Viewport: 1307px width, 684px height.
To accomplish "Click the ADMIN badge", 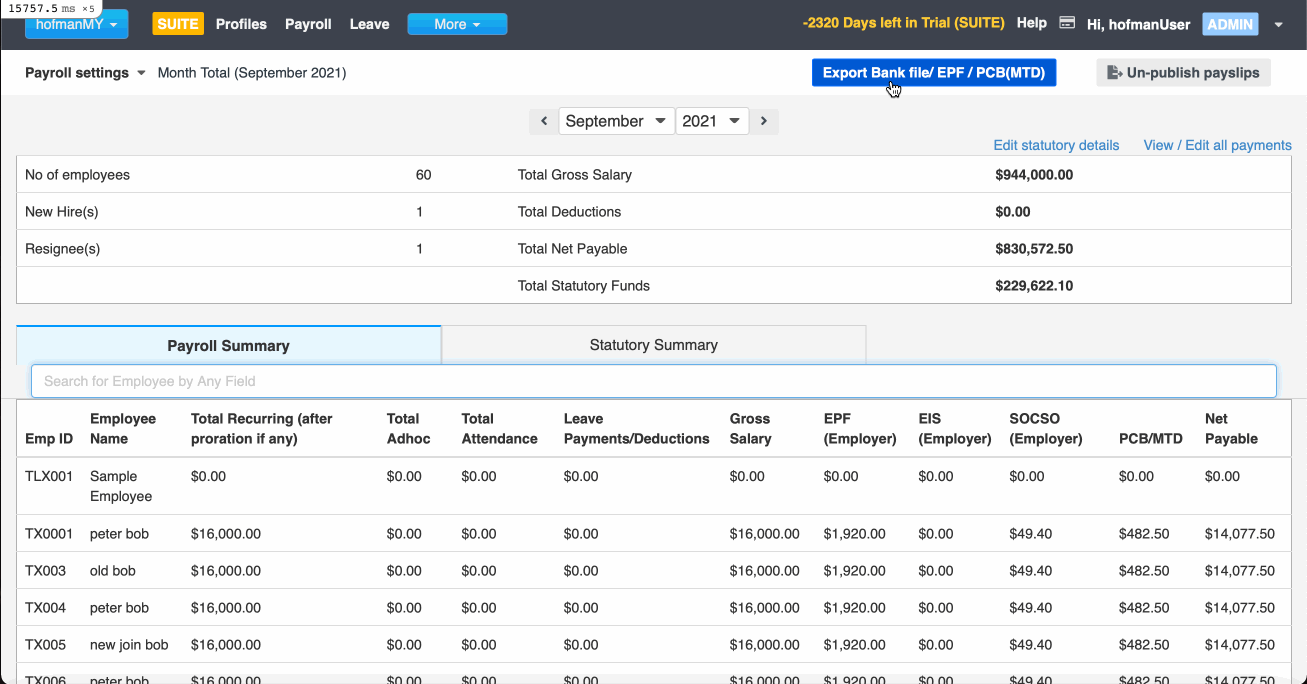I will tap(1230, 24).
